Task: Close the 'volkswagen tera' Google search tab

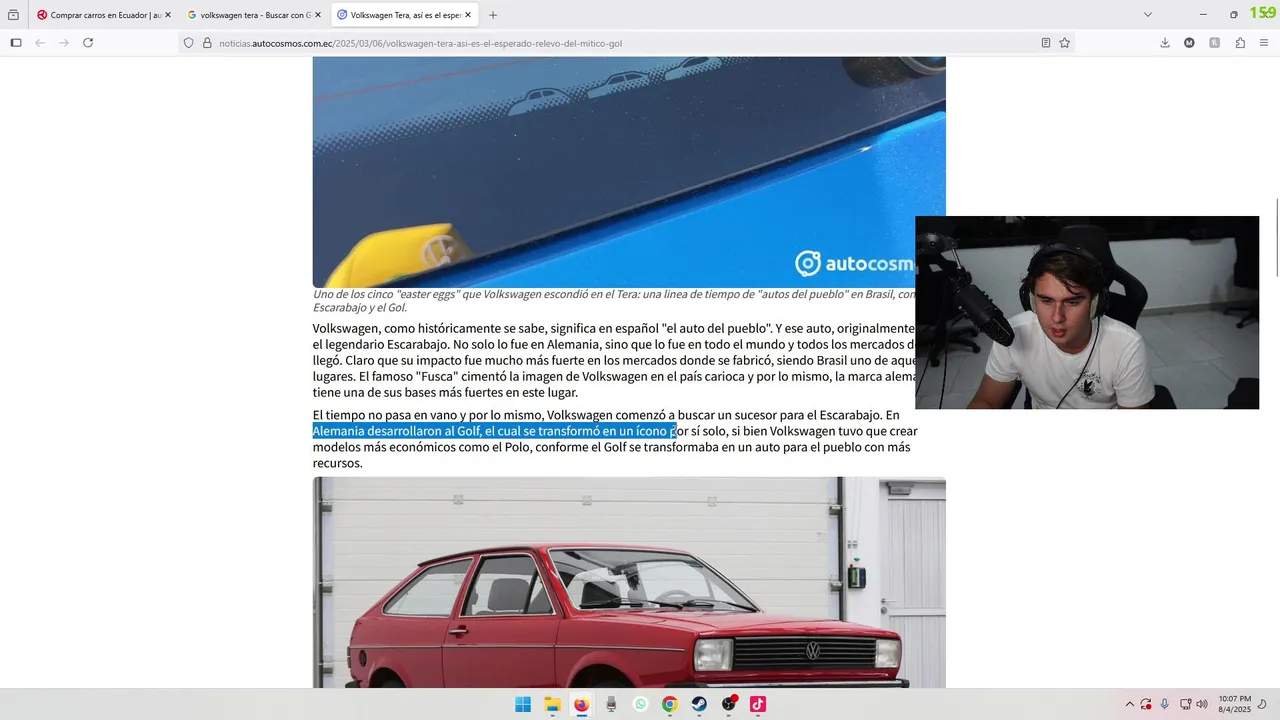Action: pyautogui.click(x=318, y=15)
